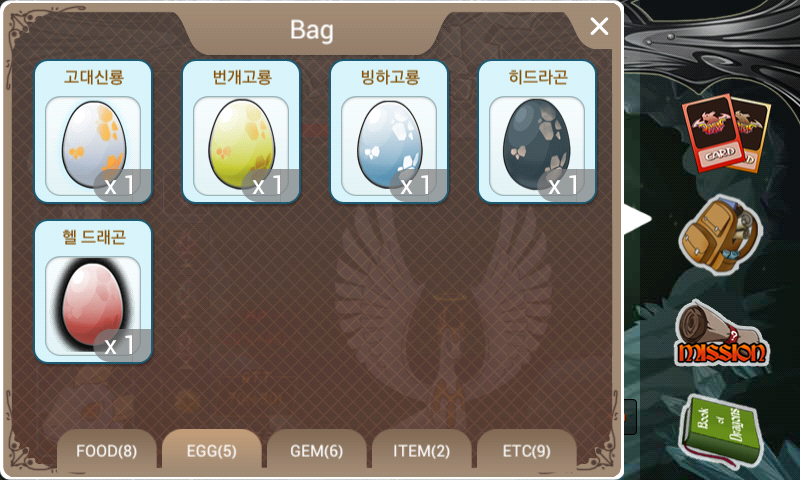Viewport: 800px width, 480px height.
Task: Switch to the FOOD(8) tab
Action: click(x=107, y=450)
